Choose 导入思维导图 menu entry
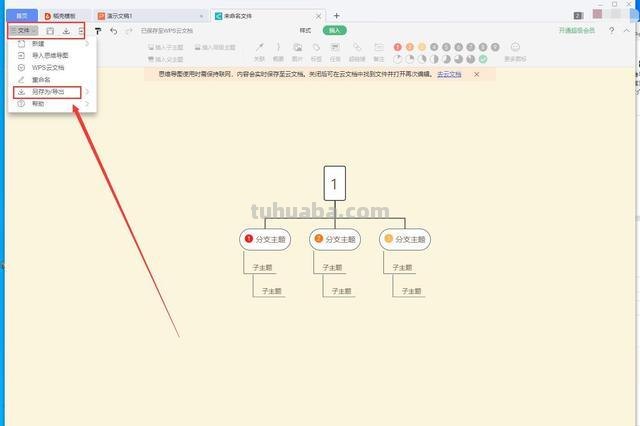640x426 pixels. point(50,55)
